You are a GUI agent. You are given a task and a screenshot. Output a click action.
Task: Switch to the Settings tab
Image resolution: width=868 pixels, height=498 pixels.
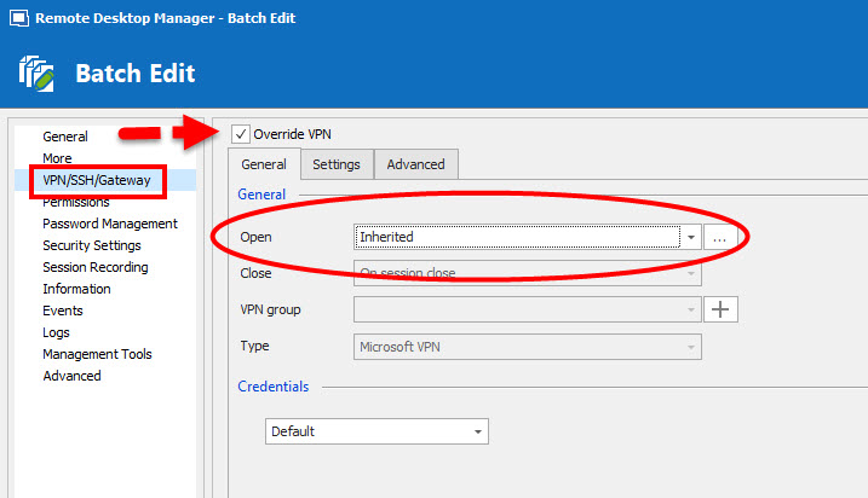coord(336,165)
